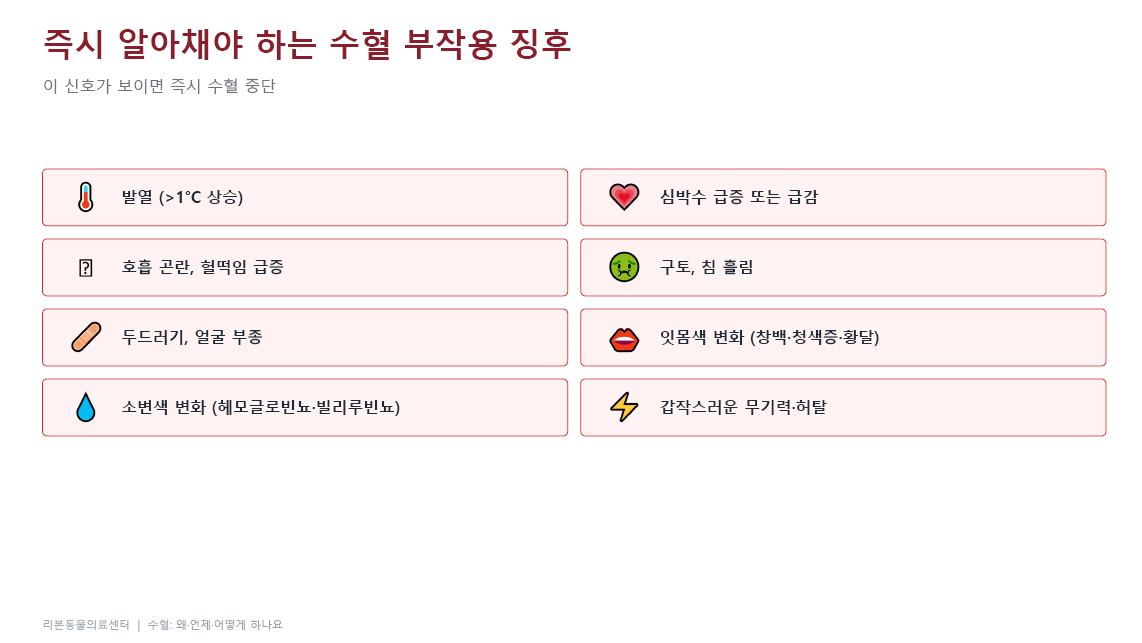This screenshot has height=643, width=1142.
Task: Select the 발열 (>1°C 상승) card
Action: click(x=305, y=197)
